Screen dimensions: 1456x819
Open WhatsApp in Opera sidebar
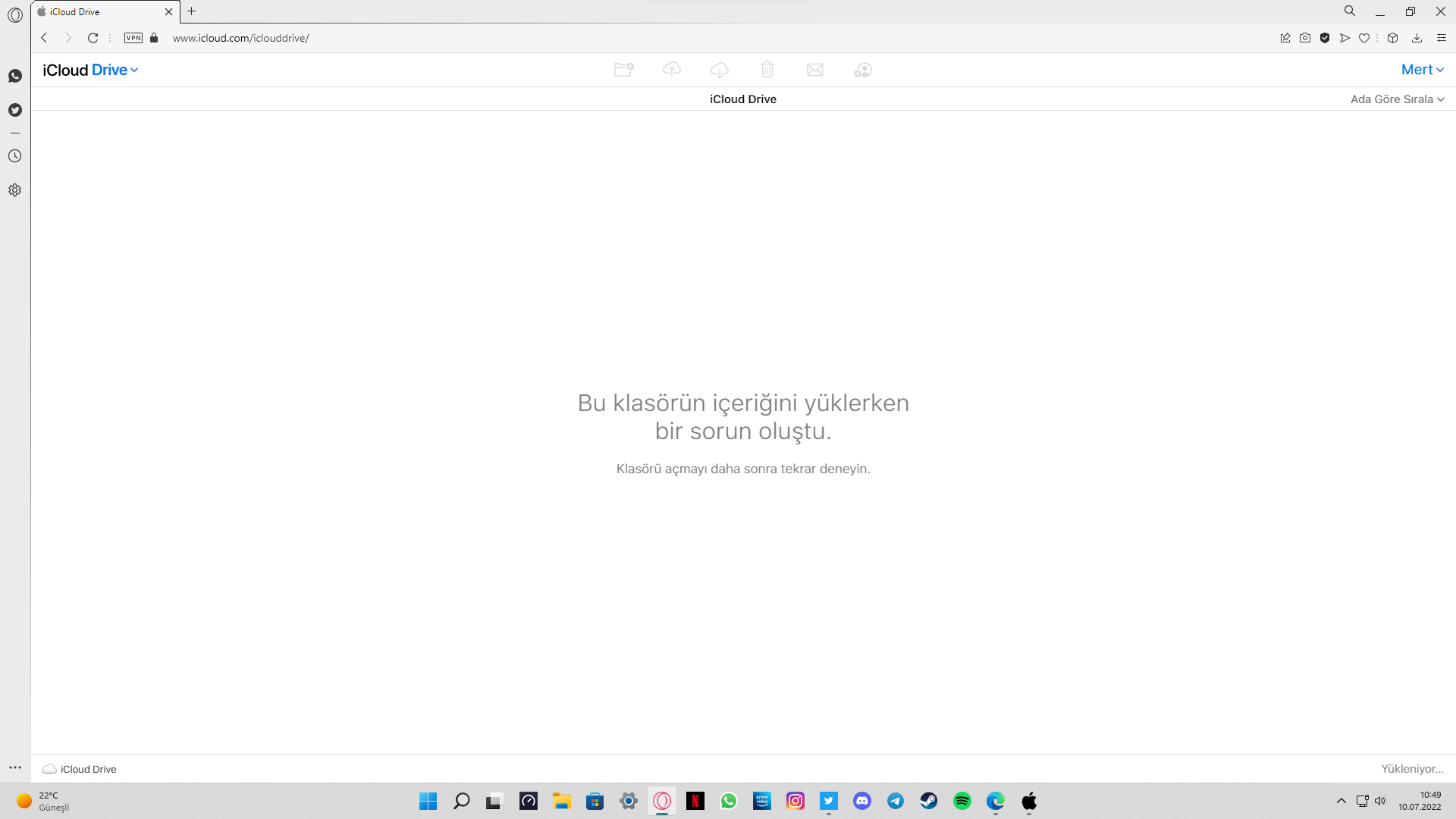tap(15, 76)
